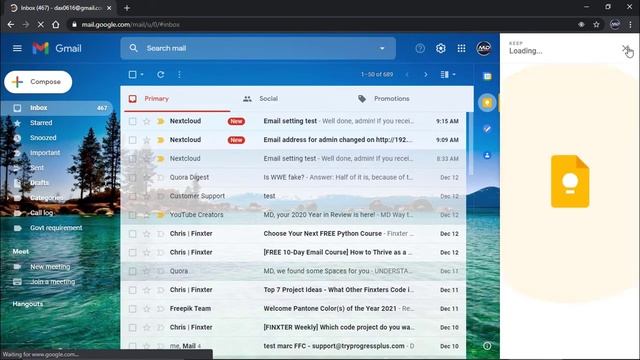Select the Customer Support email checkbox
Image resolution: width=640 pixels, height=360 pixels.
[x=133, y=196]
